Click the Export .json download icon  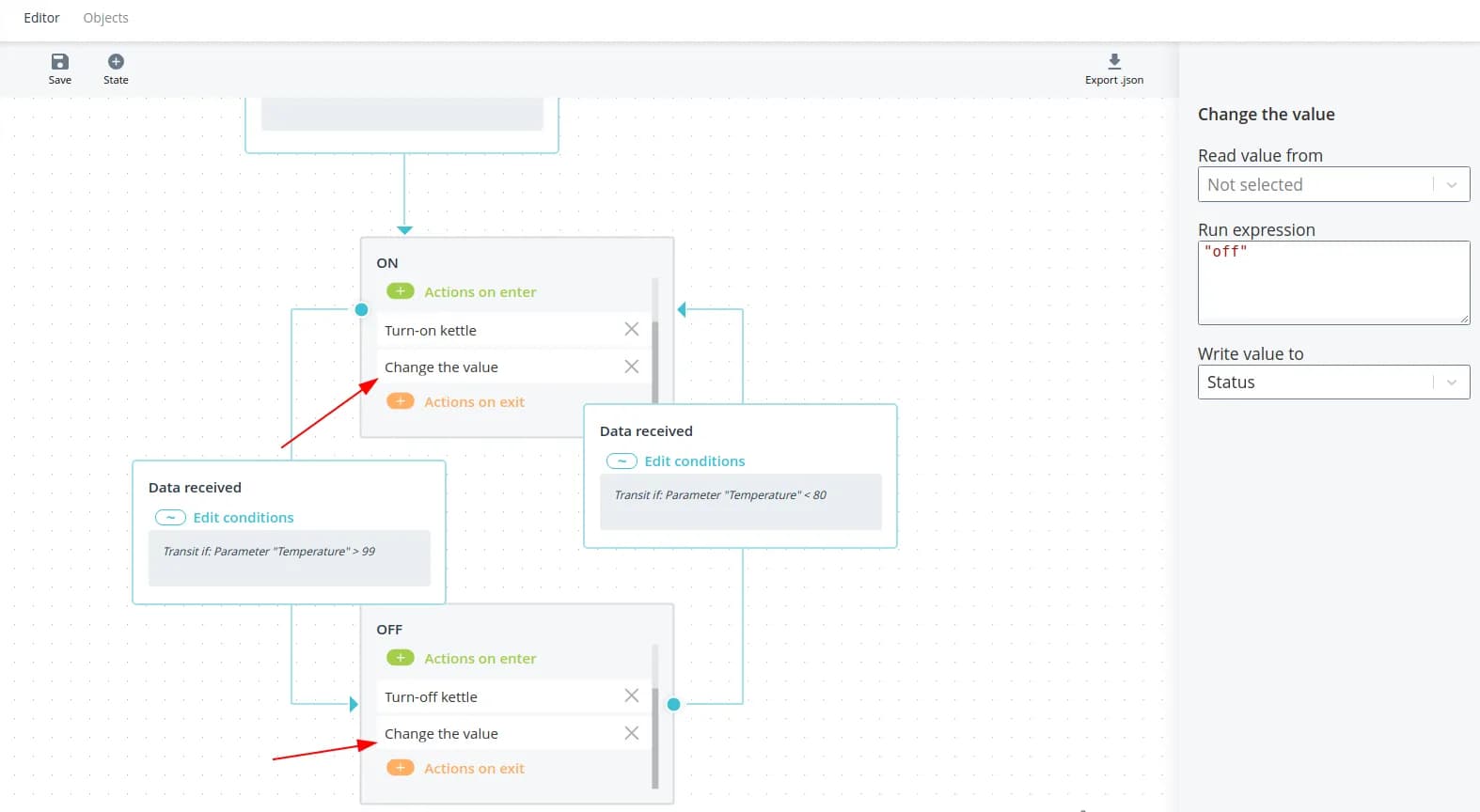(x=1114, y=62)
